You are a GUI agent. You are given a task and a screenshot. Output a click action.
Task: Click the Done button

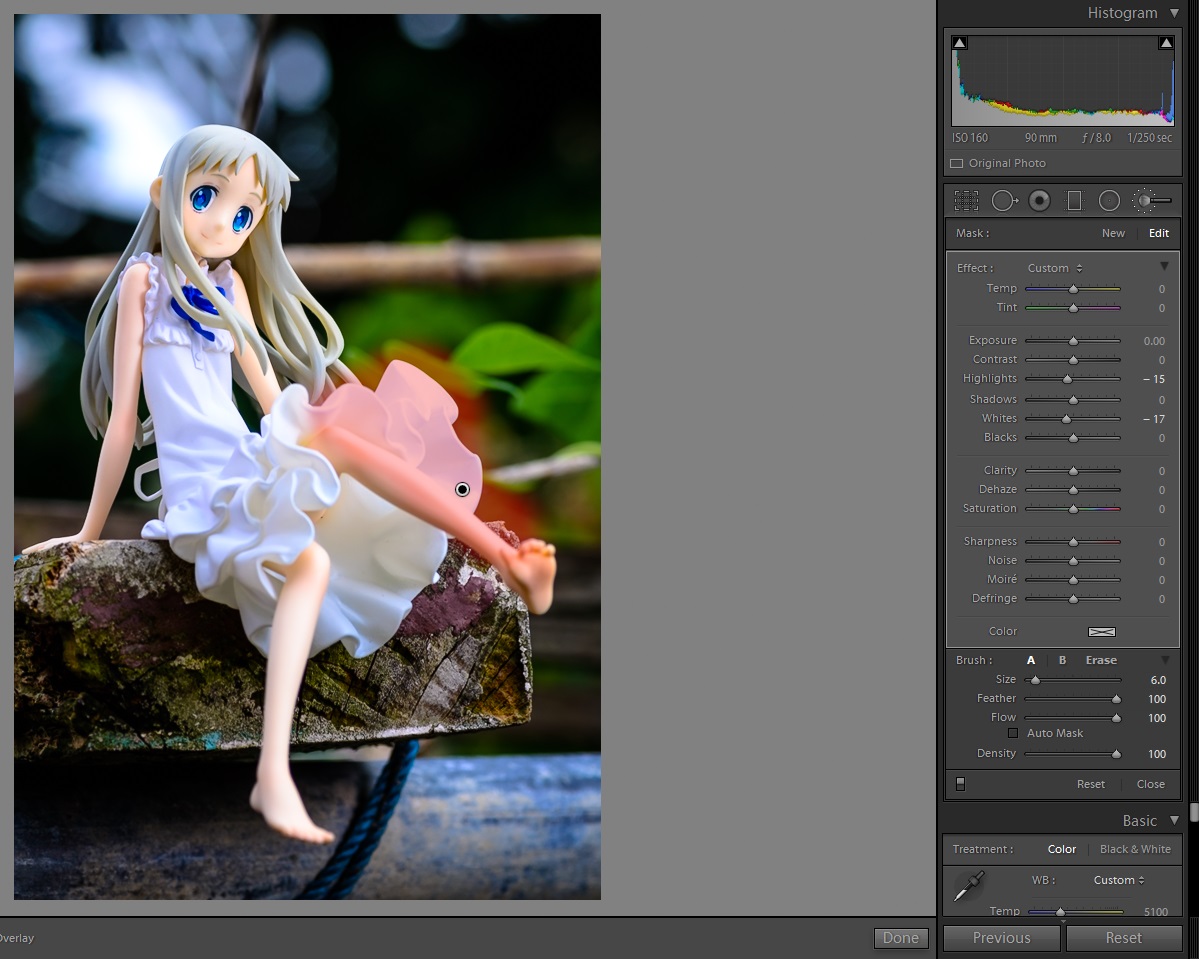pos(901,938)
